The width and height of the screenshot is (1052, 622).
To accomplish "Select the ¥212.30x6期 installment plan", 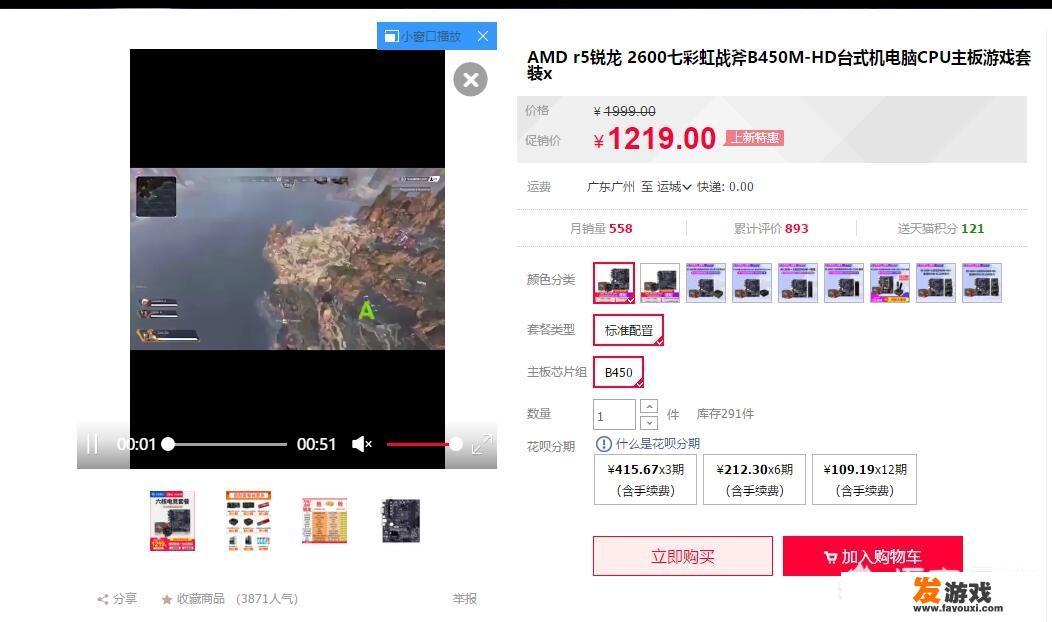I will point(754,480).
